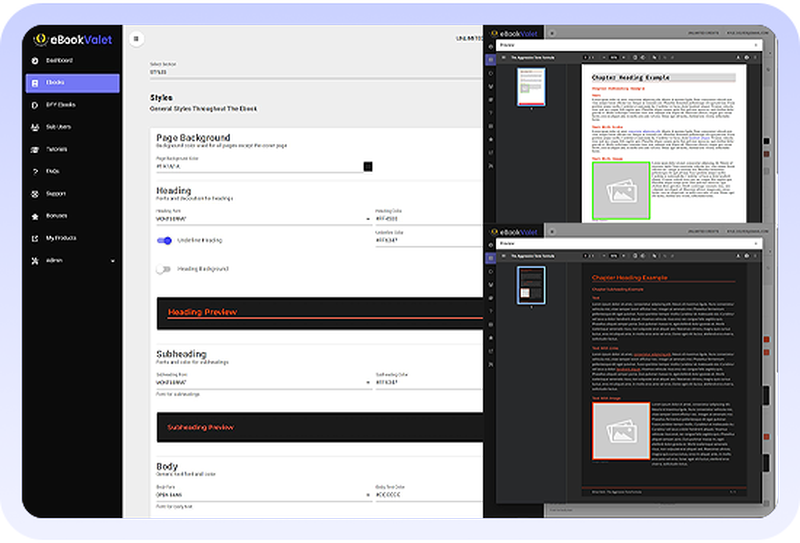Click the Sub Users people icon
This screenshot has height=543, width=800.
pyautogui.click(x=35, y=127)
